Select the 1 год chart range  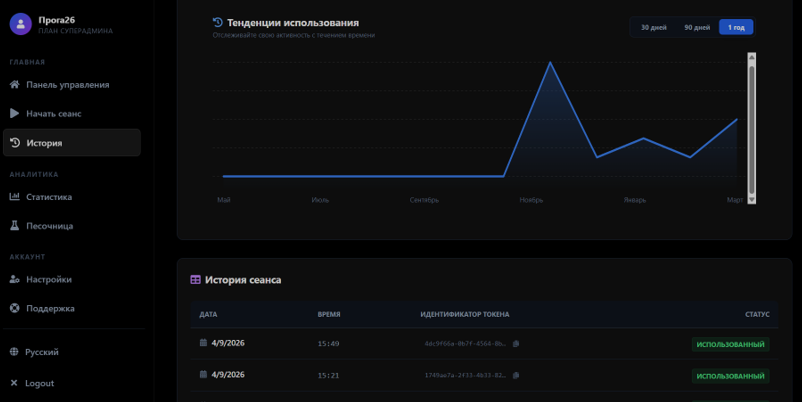pos(736,27)
